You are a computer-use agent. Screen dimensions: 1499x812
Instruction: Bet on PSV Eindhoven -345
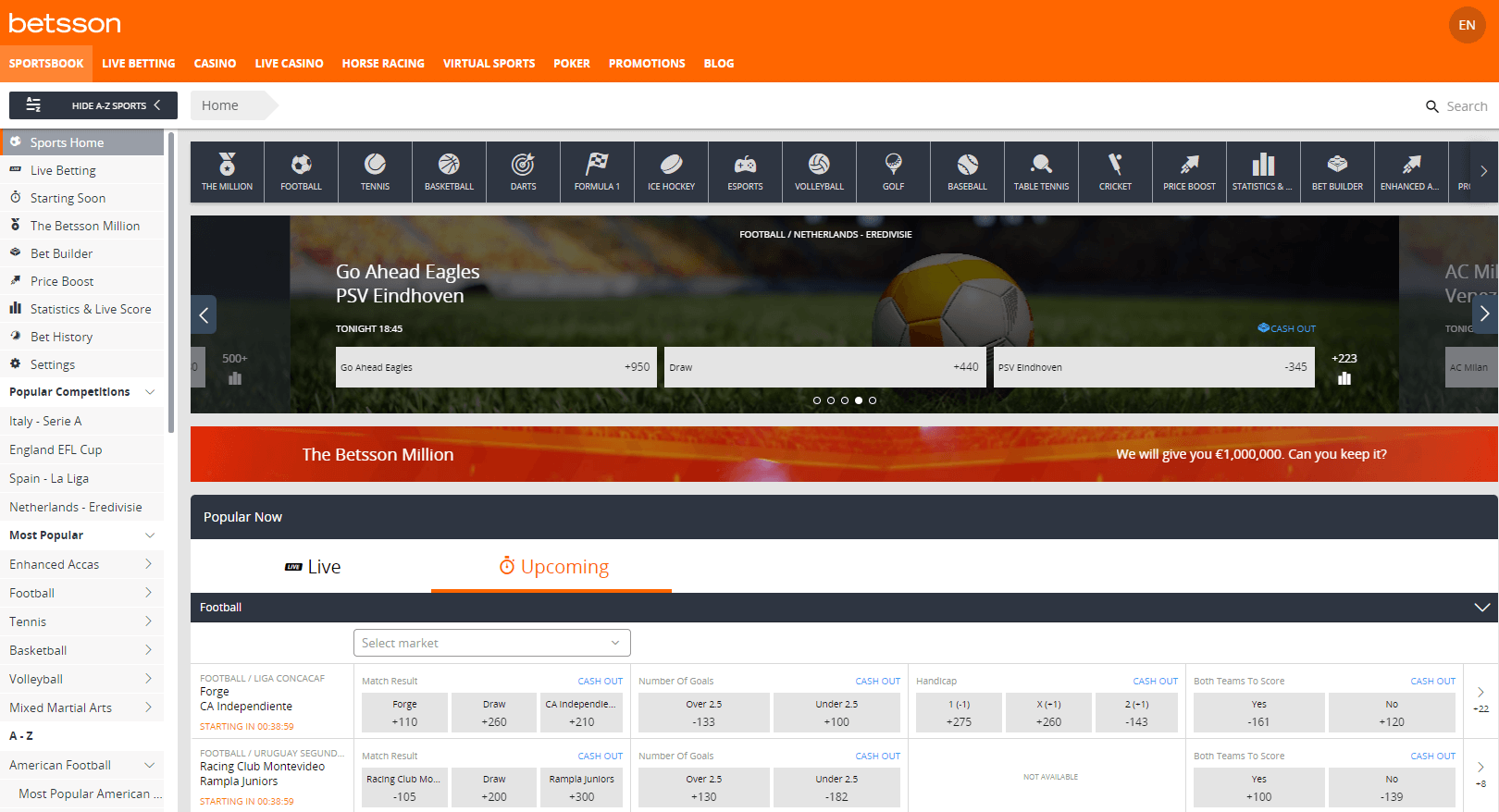tap(1154, 367)
